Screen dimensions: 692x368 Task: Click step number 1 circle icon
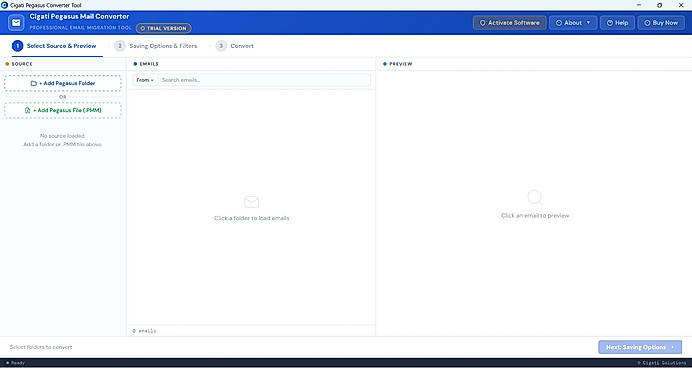point(18,46)
